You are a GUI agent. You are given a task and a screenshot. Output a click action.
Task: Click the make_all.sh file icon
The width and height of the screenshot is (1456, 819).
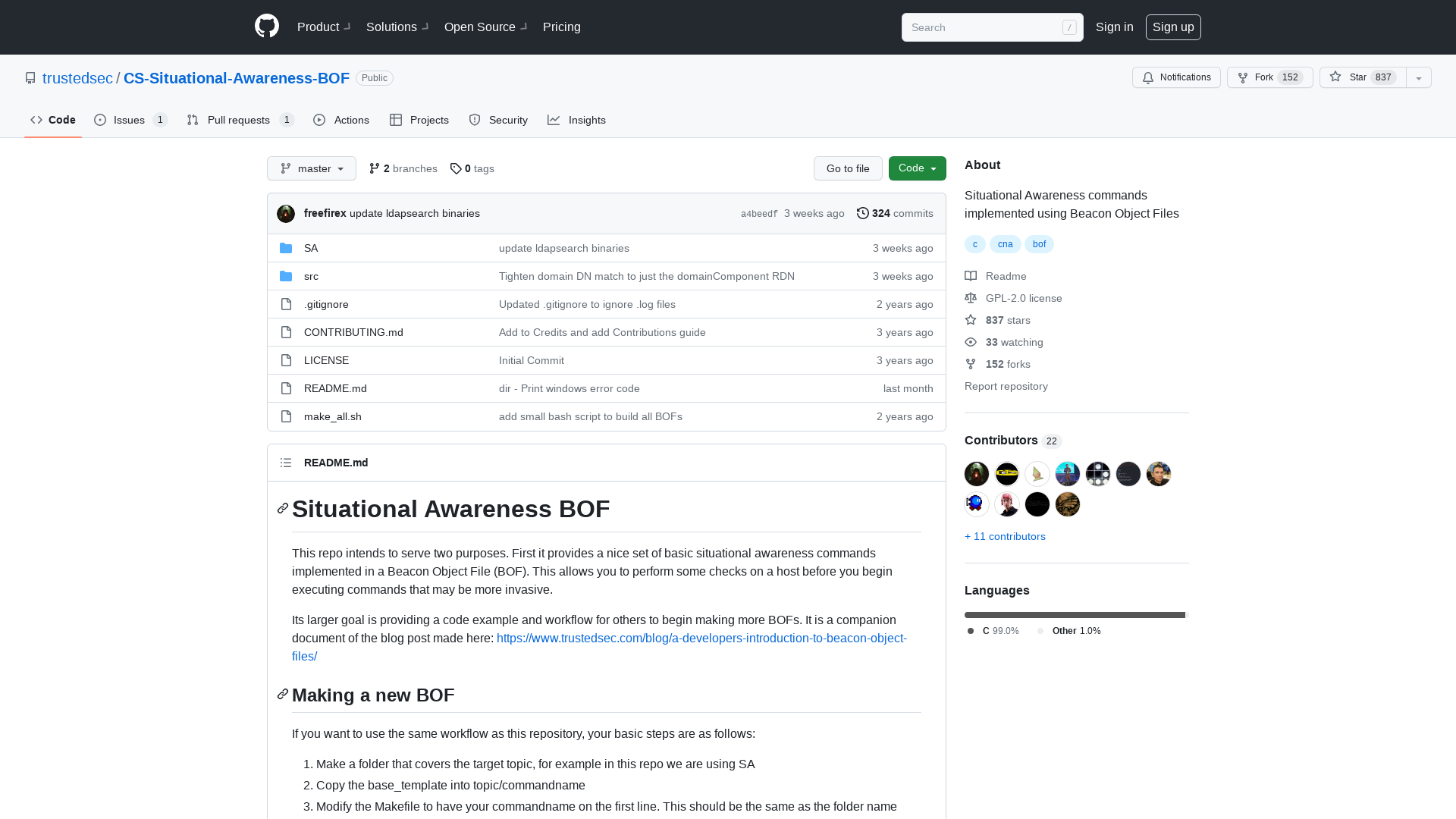click(286, 416)
